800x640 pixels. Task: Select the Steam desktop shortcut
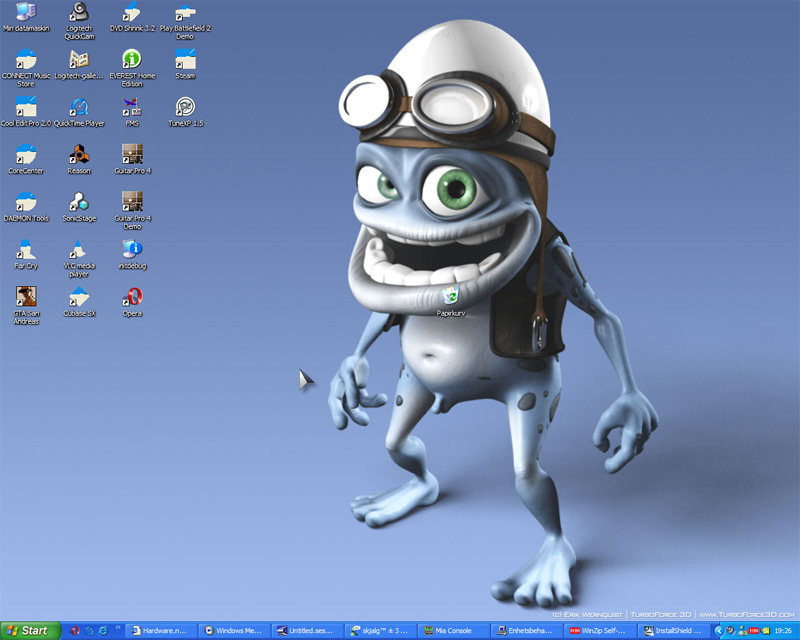tap(185, 65)
